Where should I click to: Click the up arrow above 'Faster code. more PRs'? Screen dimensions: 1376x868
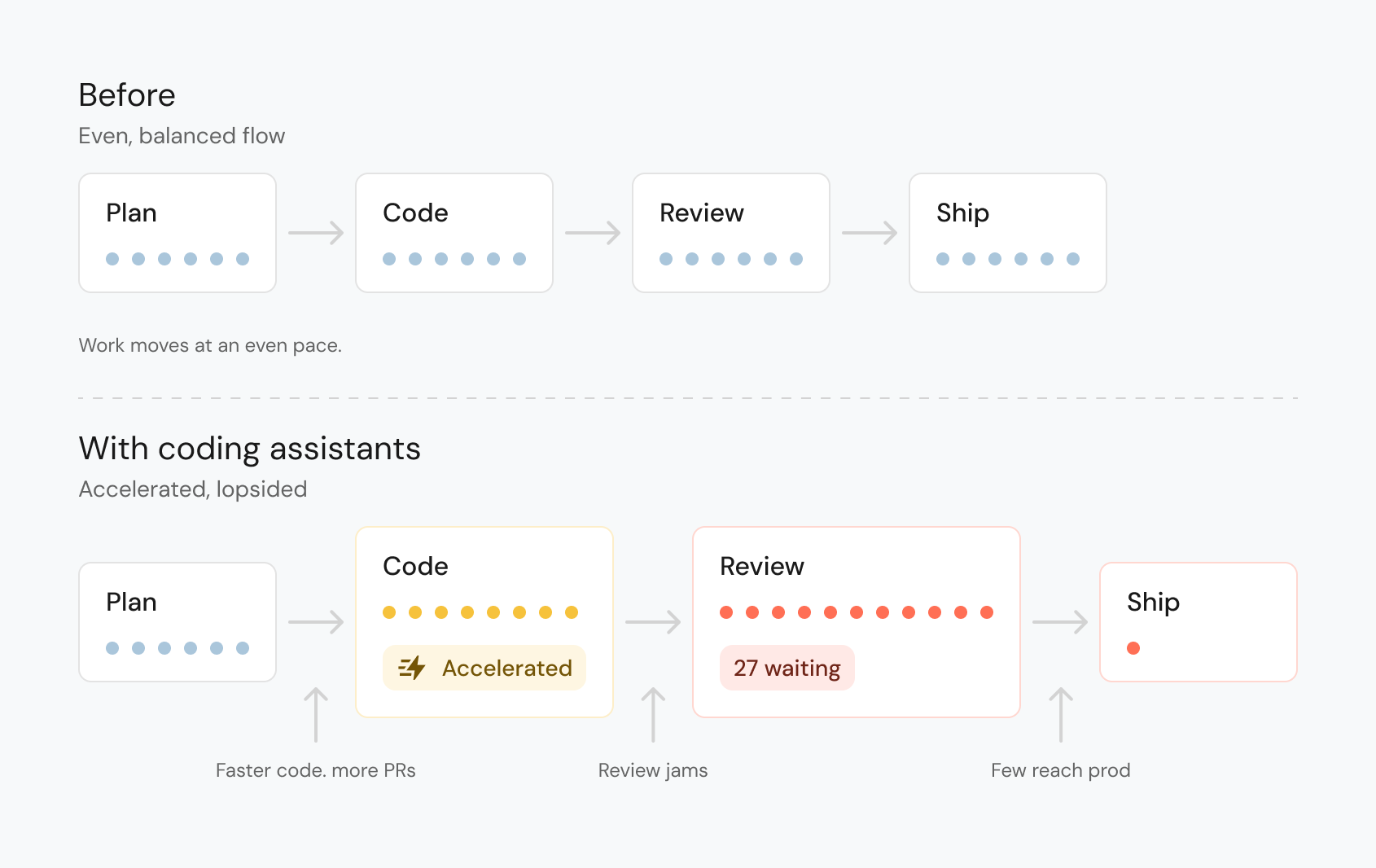(x=316, y=715)
